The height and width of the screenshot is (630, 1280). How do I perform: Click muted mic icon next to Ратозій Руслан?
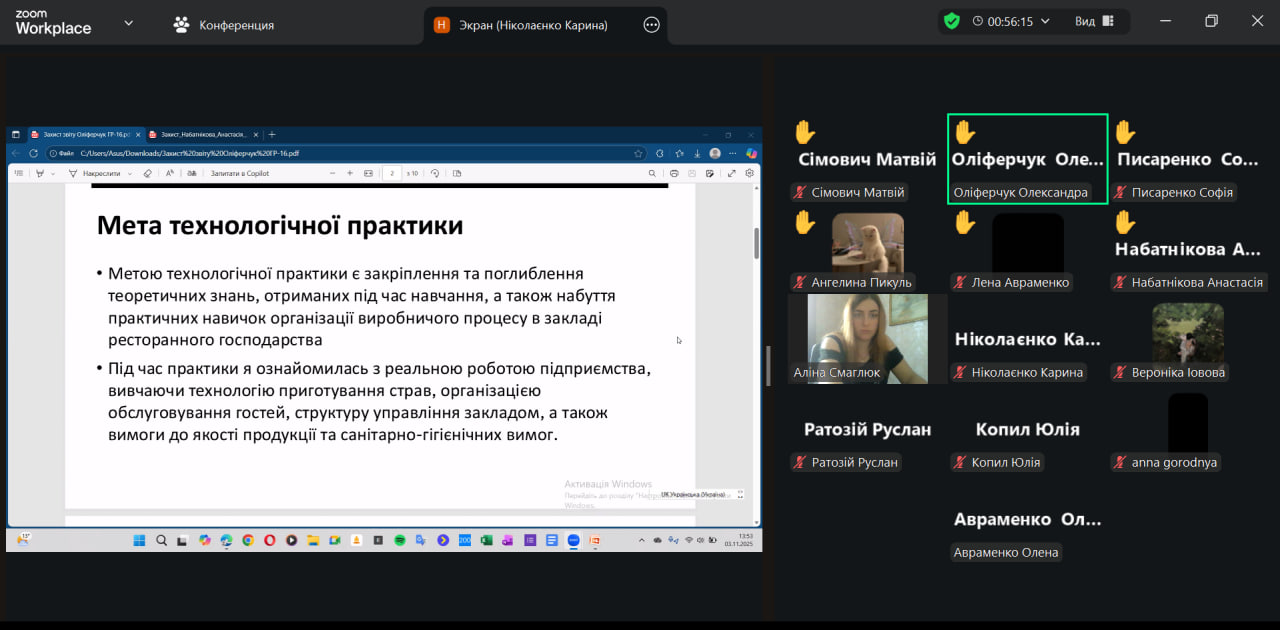pyautogui.click(x=799, y=462)
